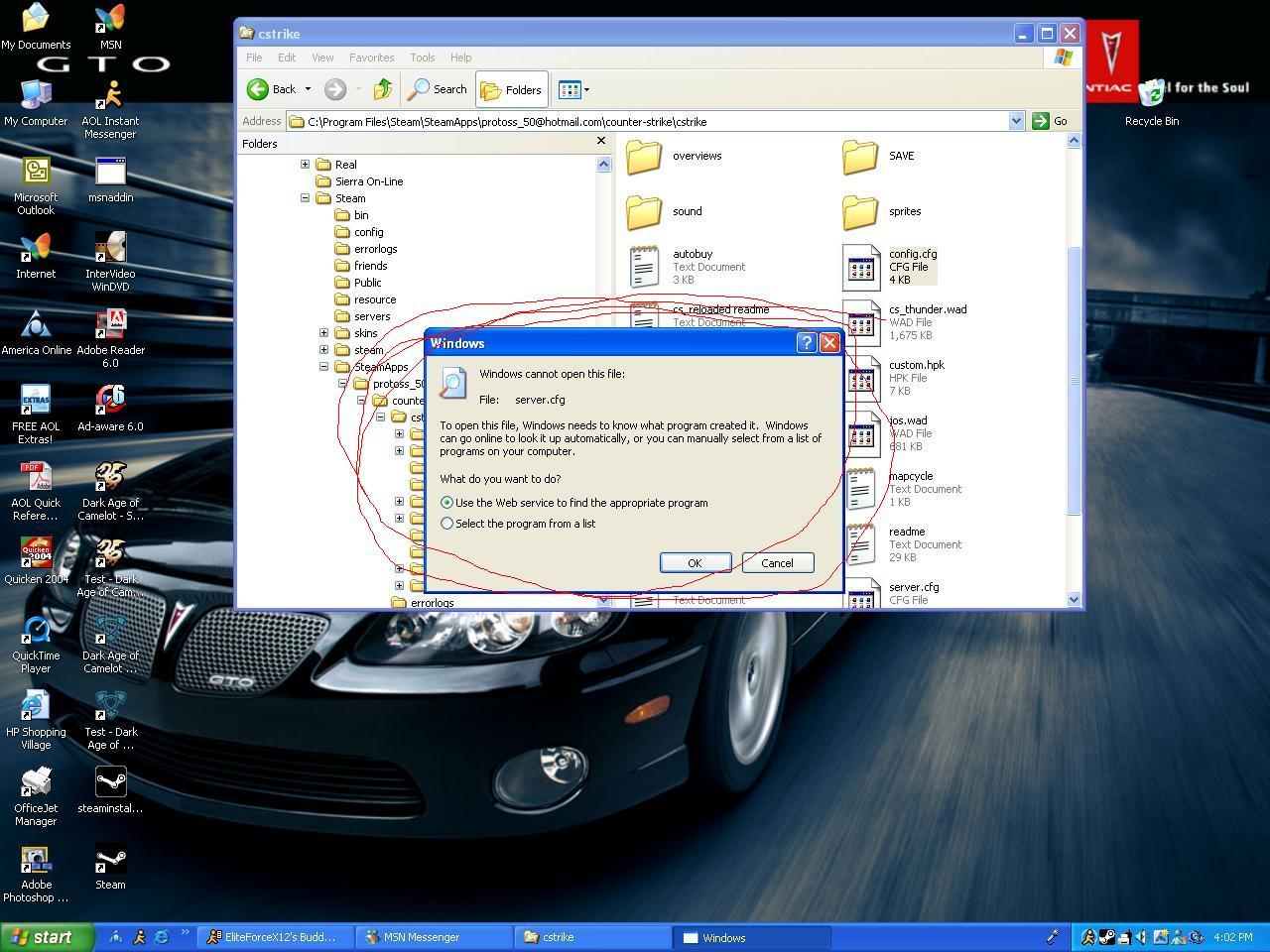
Task: Click the address bar path field
Action: click(656, 121)
